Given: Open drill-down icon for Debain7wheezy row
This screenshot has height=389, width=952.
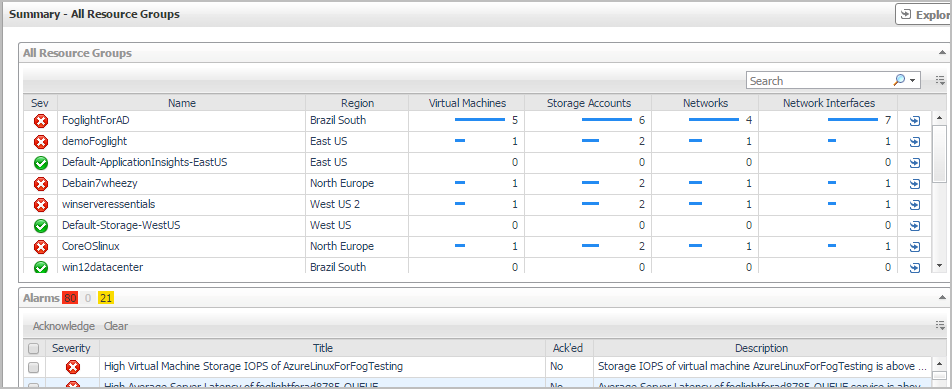Looking at the screenshot, I should (914, 184).
